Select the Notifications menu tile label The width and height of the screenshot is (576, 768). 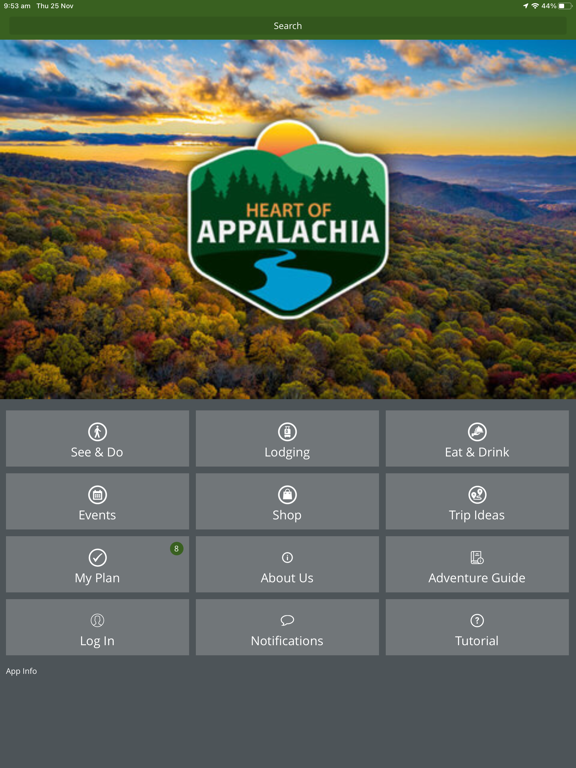tap(287, 641)
